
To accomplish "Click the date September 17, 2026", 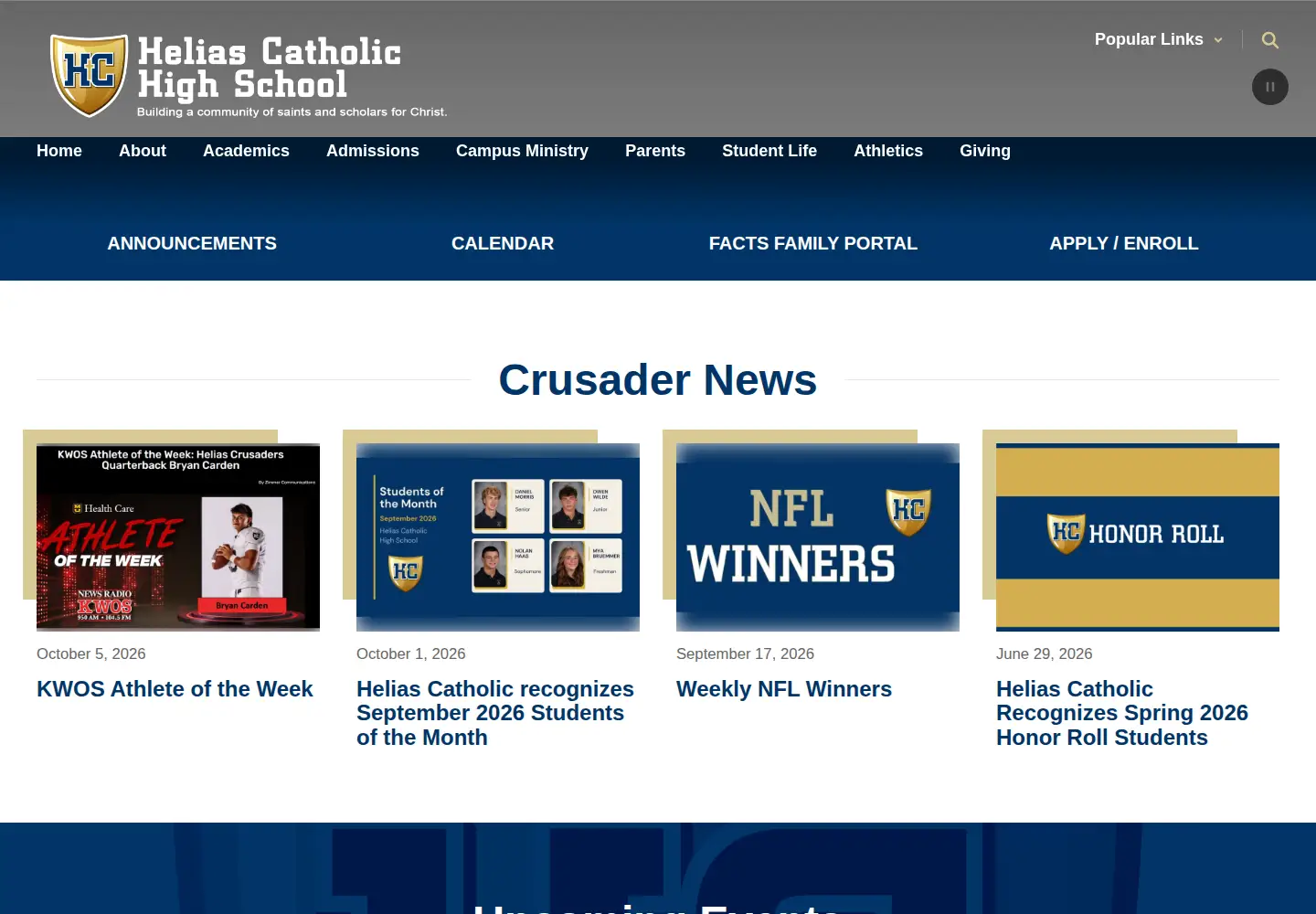I will 745,654.
